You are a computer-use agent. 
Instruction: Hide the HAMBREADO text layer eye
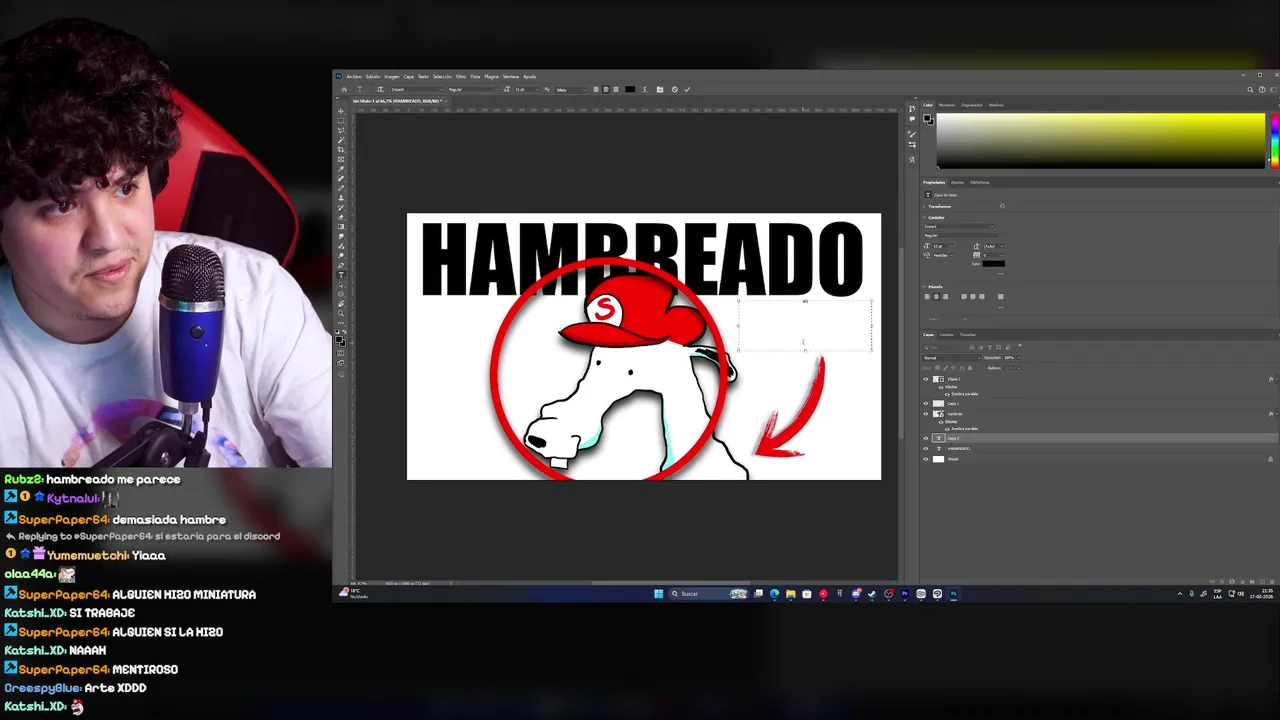click(x=926, y=449)
